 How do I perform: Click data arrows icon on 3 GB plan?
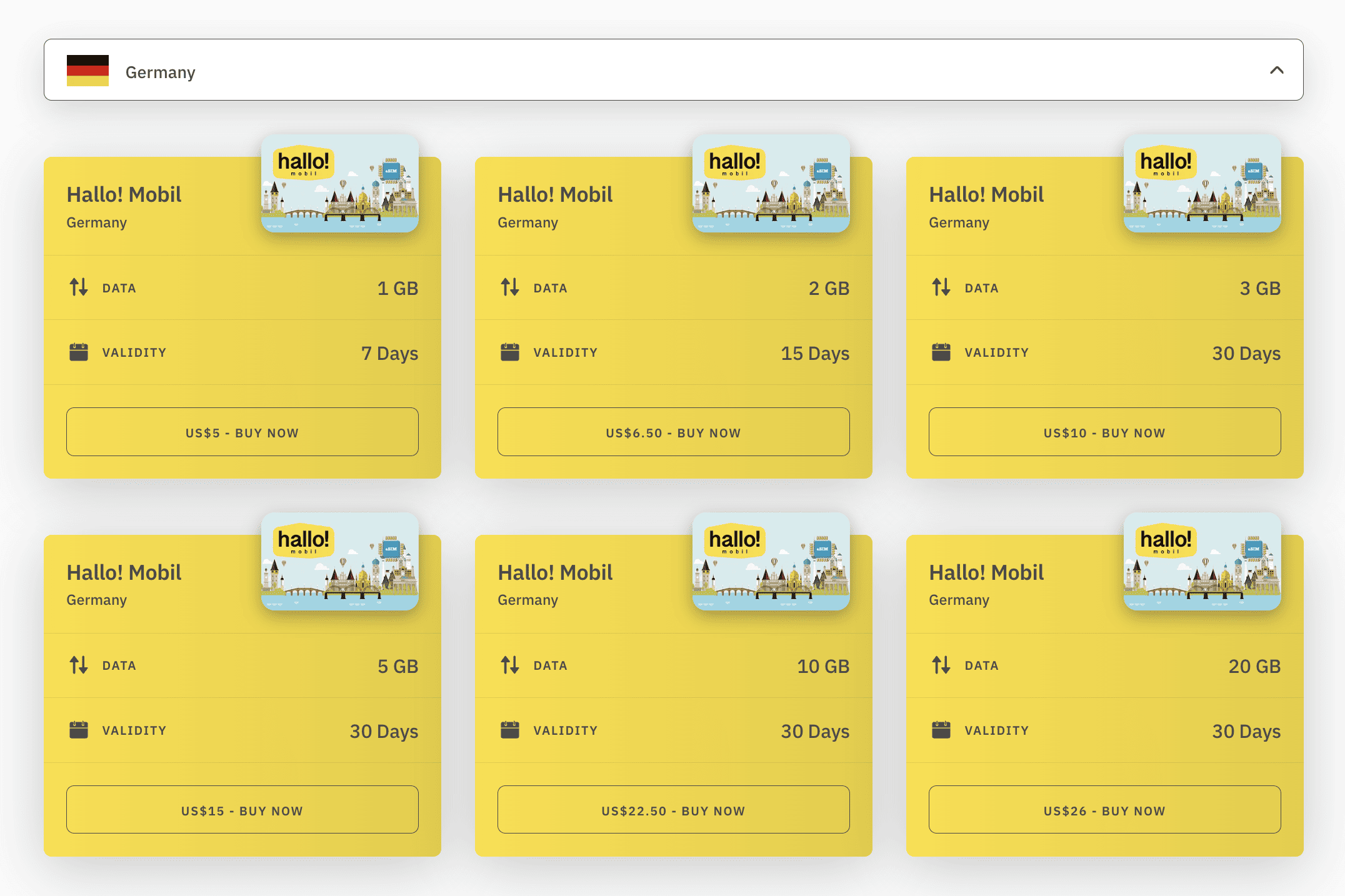(x=941, y=287)
